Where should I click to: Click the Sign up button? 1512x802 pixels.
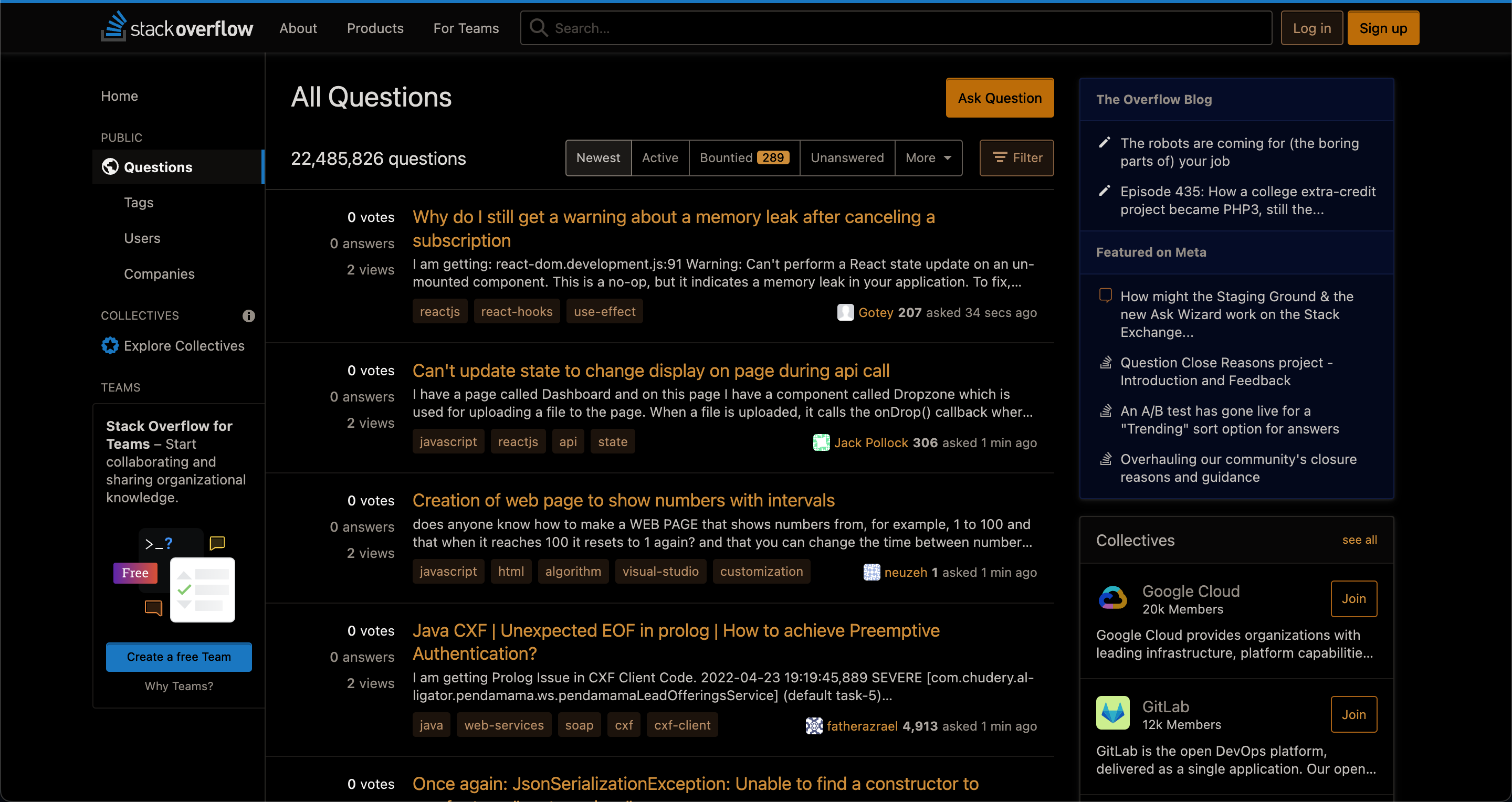pyautogui.click(x=1383, y=27)
